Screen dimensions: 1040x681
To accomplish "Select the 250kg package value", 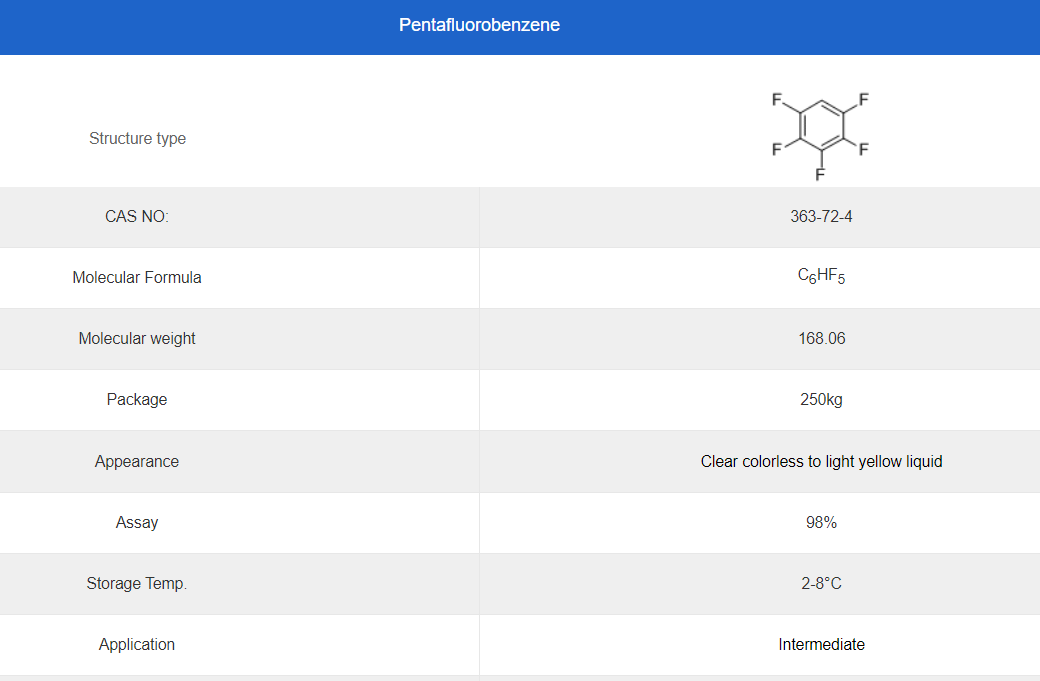I will pos(821,400).
